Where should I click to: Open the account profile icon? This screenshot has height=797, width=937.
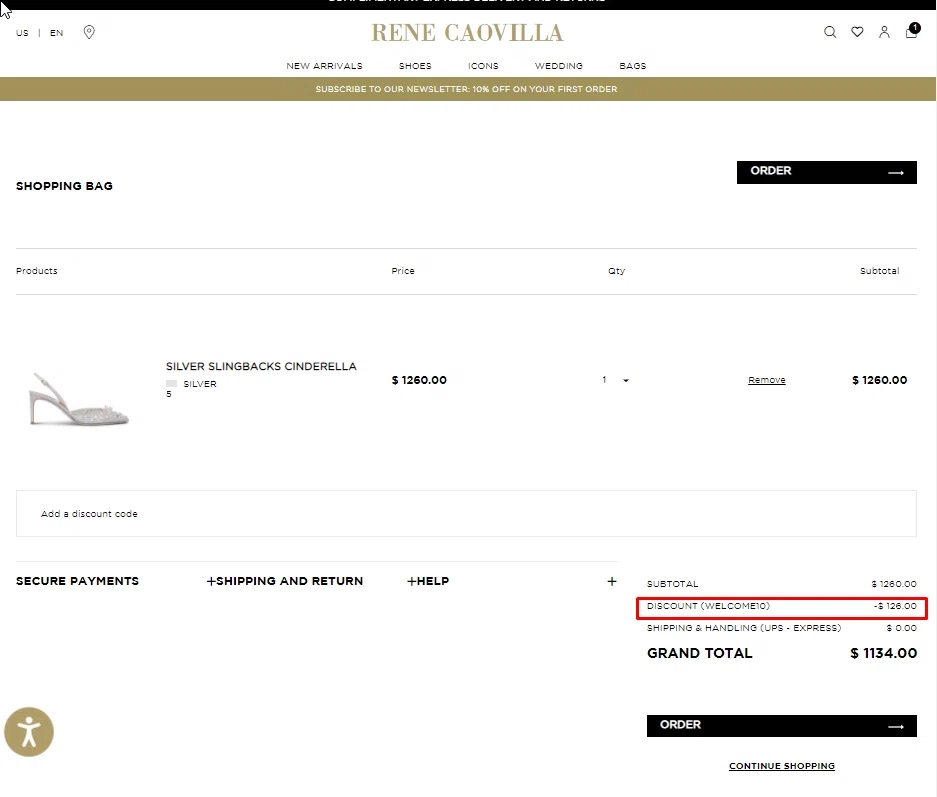coord(884,32)
